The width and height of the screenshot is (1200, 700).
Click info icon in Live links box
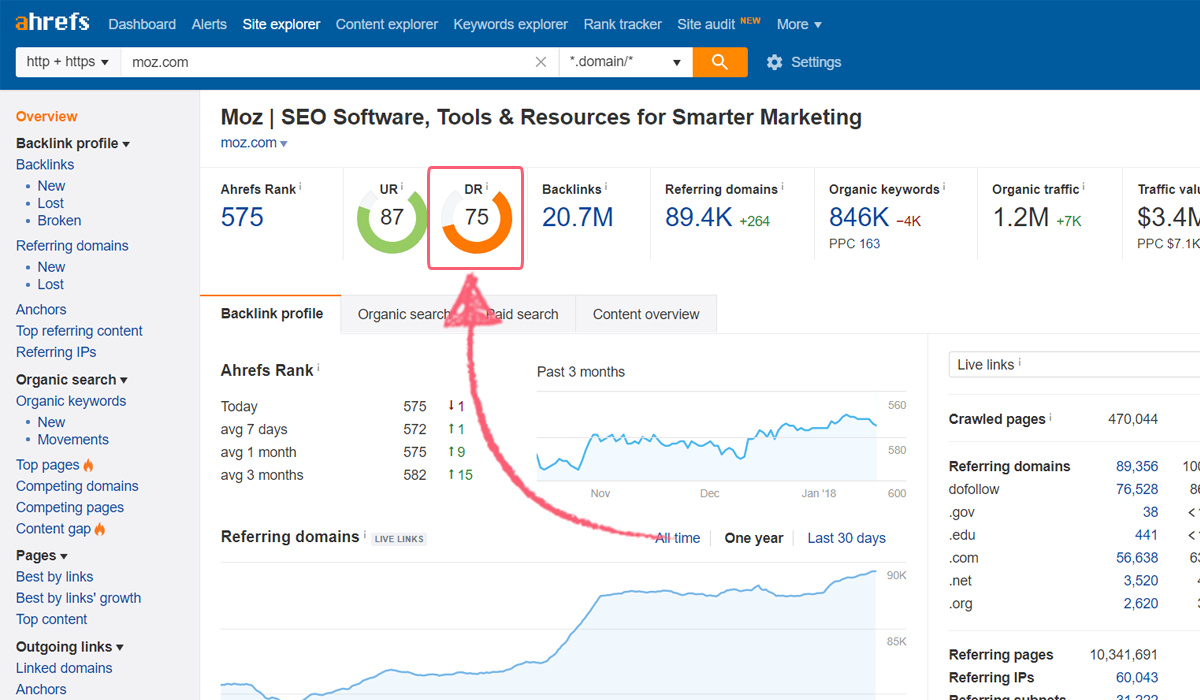click(x=1020, y=363)
